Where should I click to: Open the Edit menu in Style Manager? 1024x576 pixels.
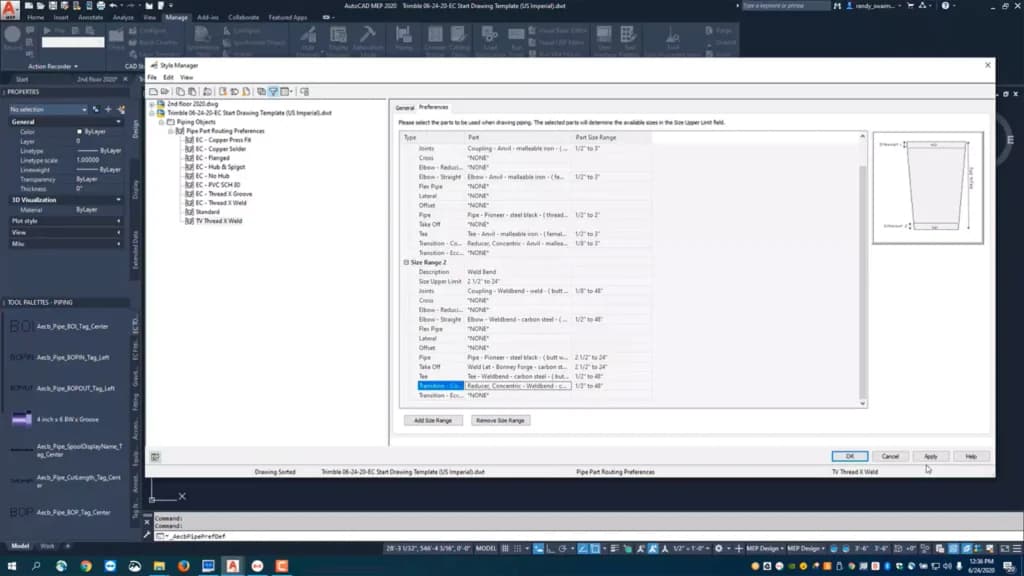[168, 78]
